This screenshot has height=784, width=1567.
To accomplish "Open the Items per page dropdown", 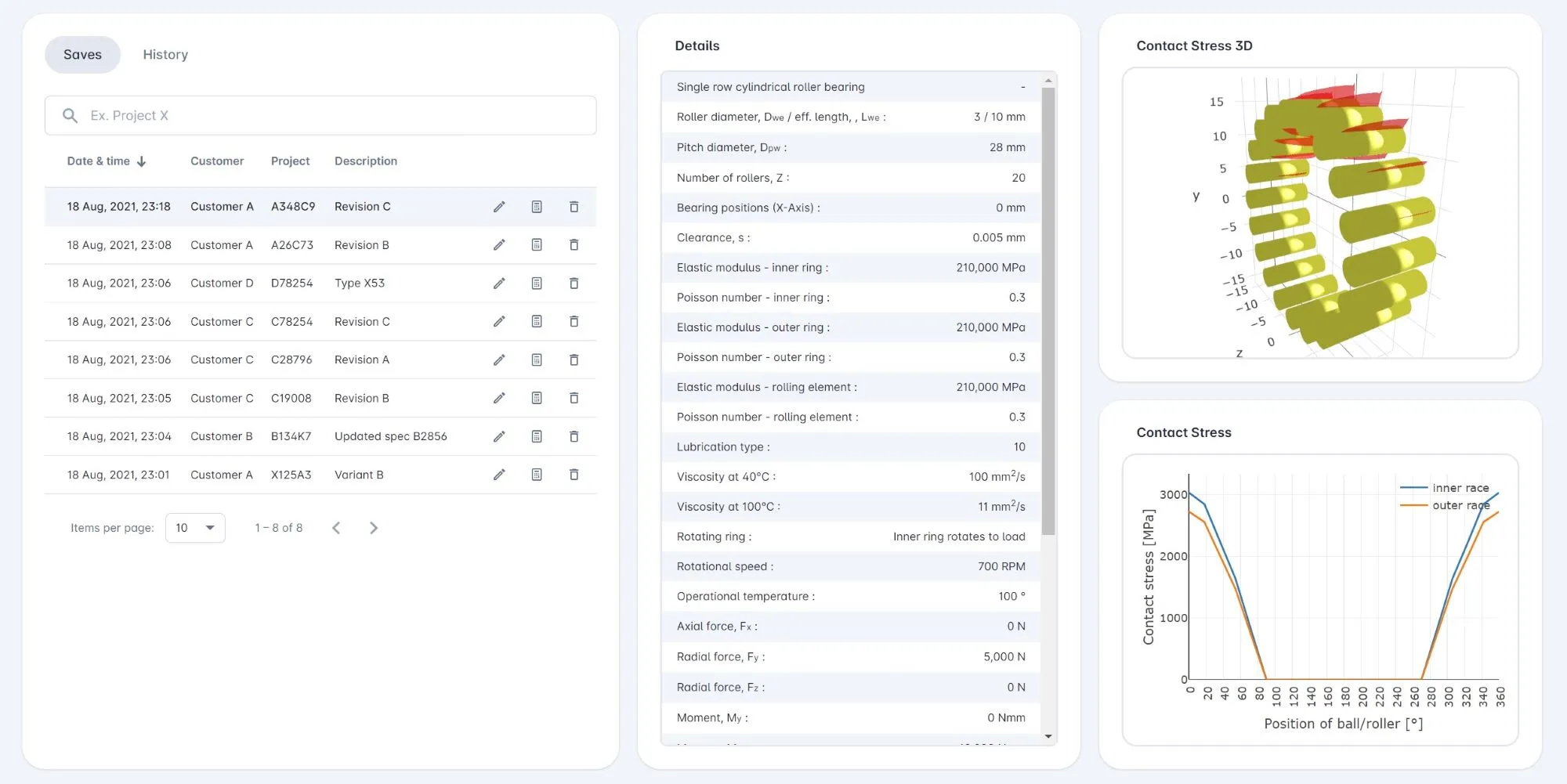I will click(x=195, y=528).
